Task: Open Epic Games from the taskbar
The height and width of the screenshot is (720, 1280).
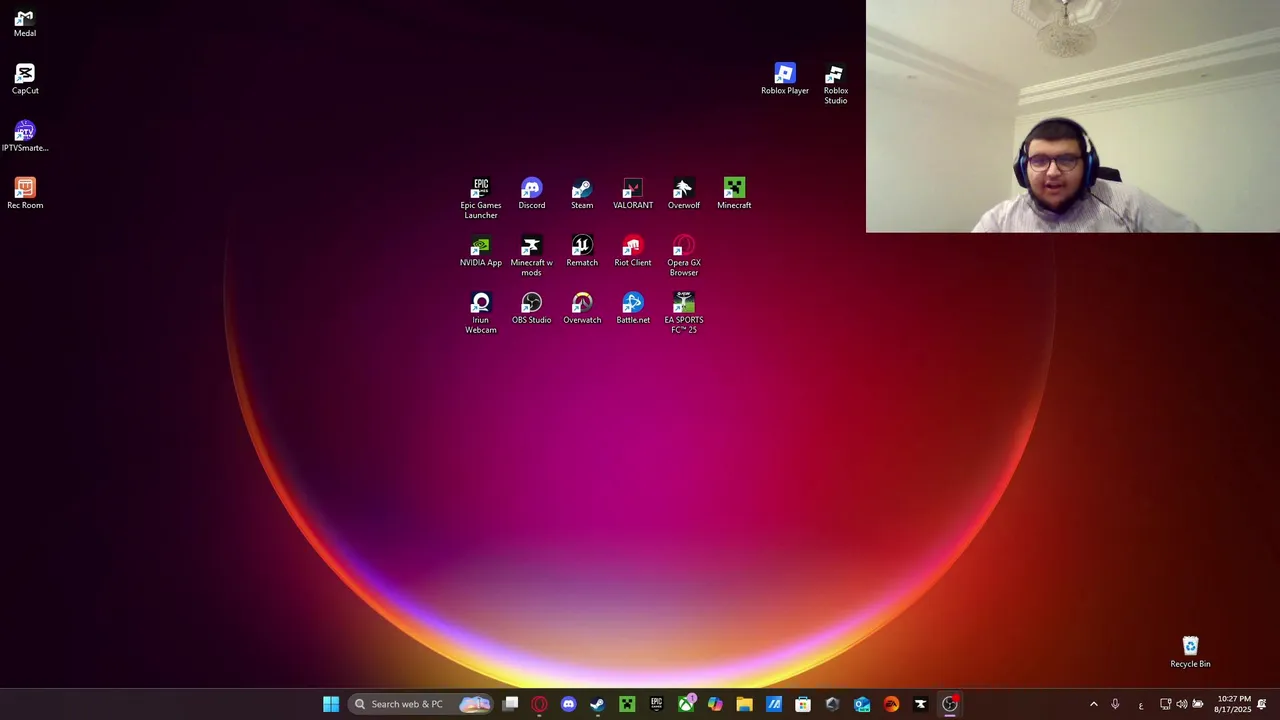Action: pyautogui.click(x=656, y=704)
